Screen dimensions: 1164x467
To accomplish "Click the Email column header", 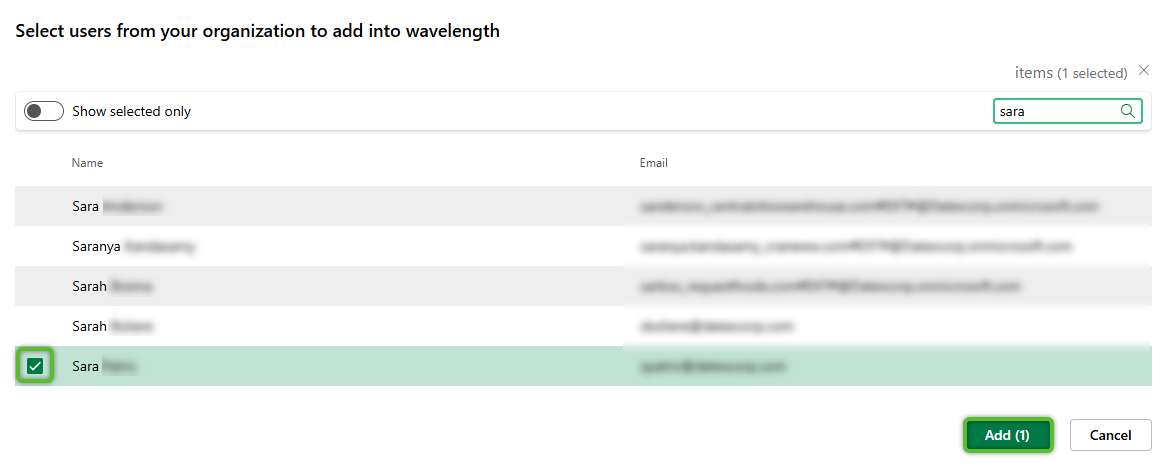I will pyautogui.click(x=654, y=163).
